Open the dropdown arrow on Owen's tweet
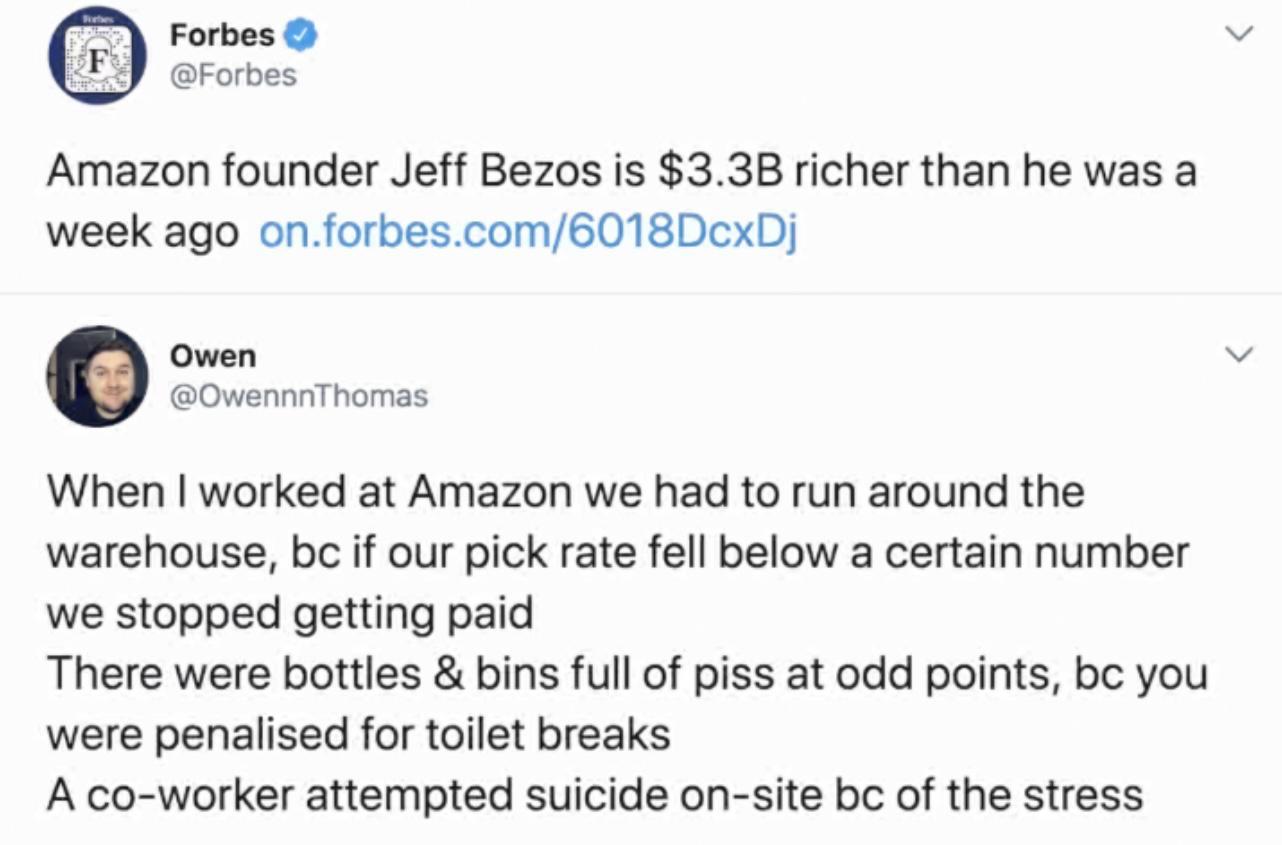The height and width of the screenshot is (845, 1282). [1240, 352]
